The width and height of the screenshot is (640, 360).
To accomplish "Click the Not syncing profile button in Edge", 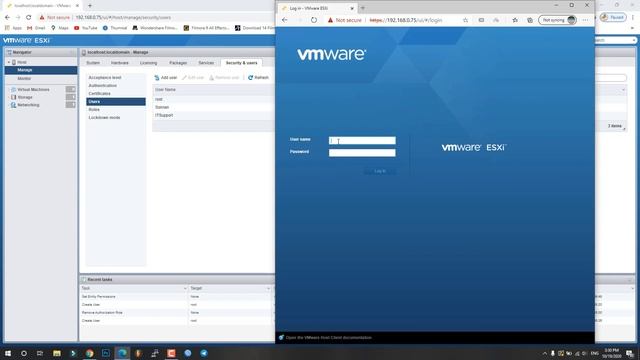I will 558,20.
